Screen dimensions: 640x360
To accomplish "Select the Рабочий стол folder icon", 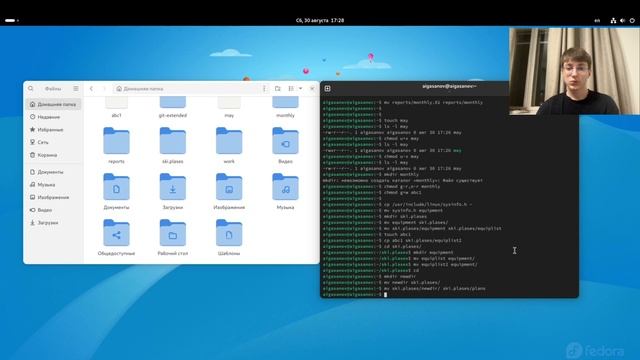I will click(x=173, y=233).
